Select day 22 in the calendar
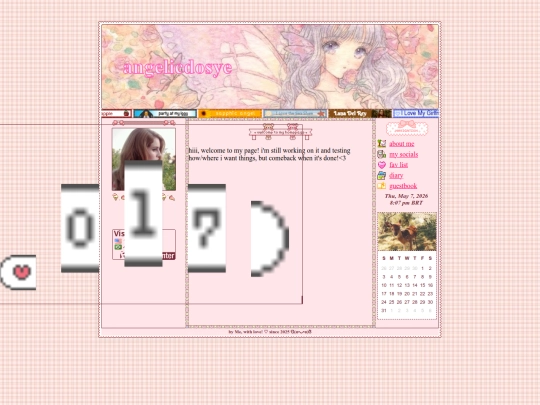Viewport: 540px width, 405px height. click(x=423, y=294)
